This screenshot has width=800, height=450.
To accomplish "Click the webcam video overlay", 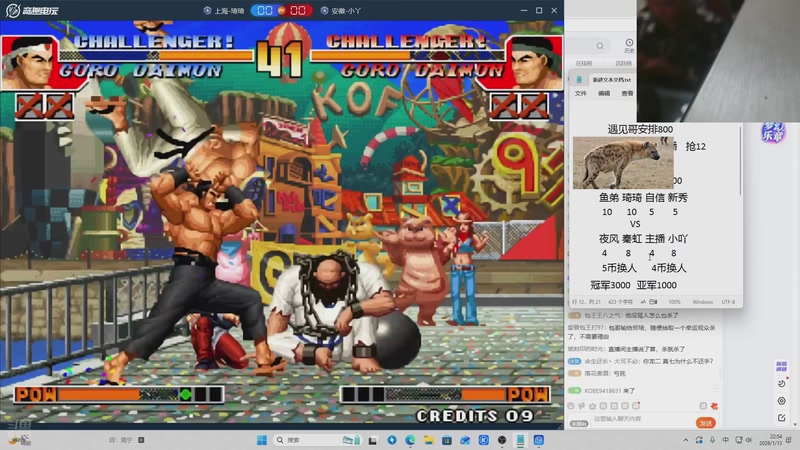I will click(x=718, y=61).
